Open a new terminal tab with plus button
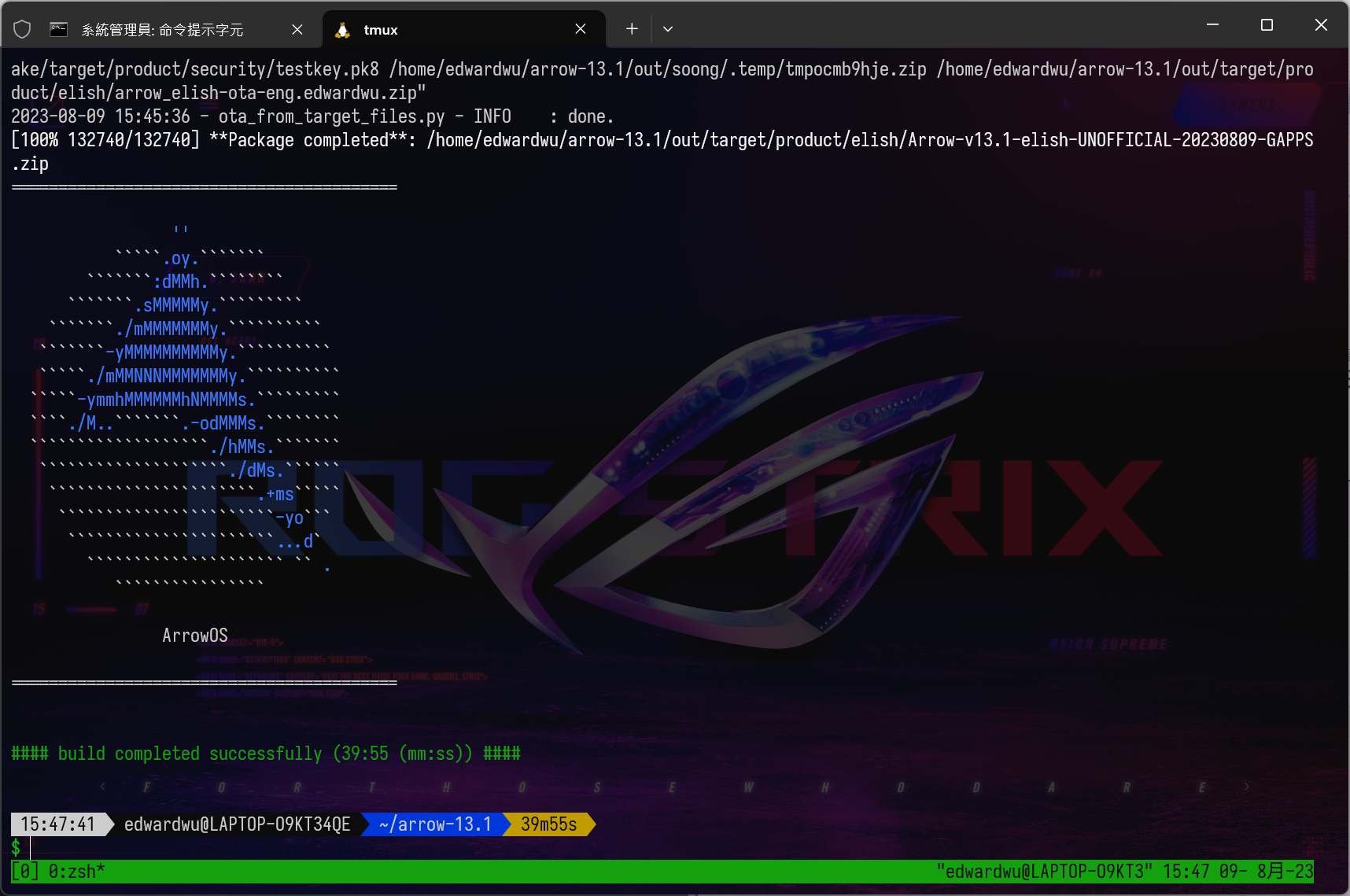Screen dimensions: 1350x896 coord(632,29)
